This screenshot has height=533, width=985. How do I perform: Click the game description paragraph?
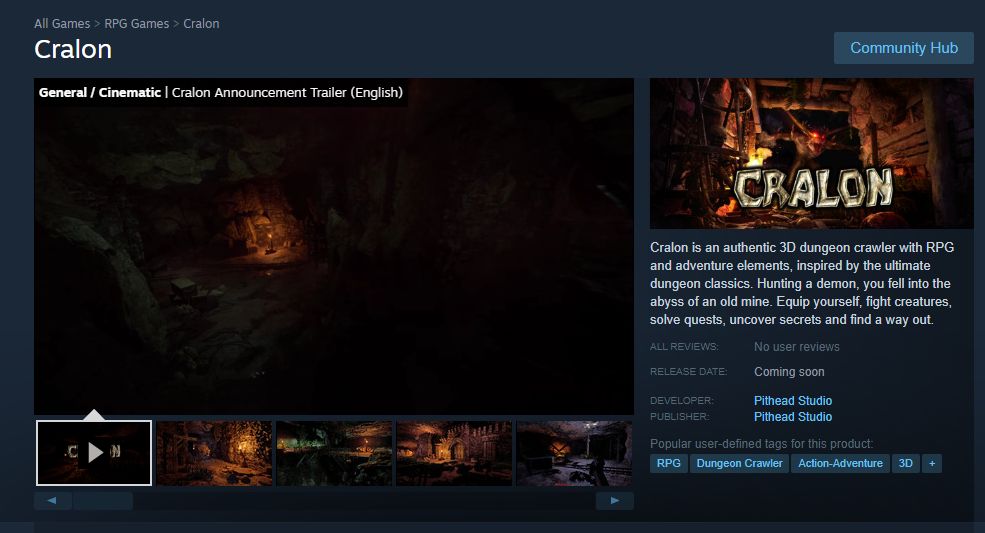coord(802,283)
